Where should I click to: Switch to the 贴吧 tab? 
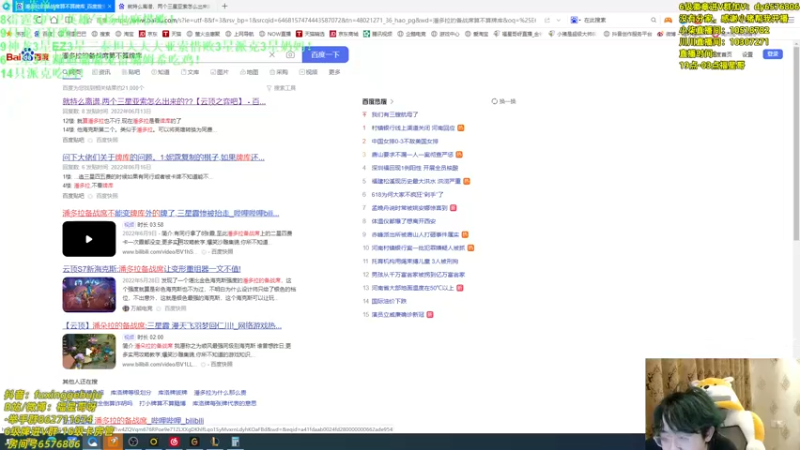(131, 72)
